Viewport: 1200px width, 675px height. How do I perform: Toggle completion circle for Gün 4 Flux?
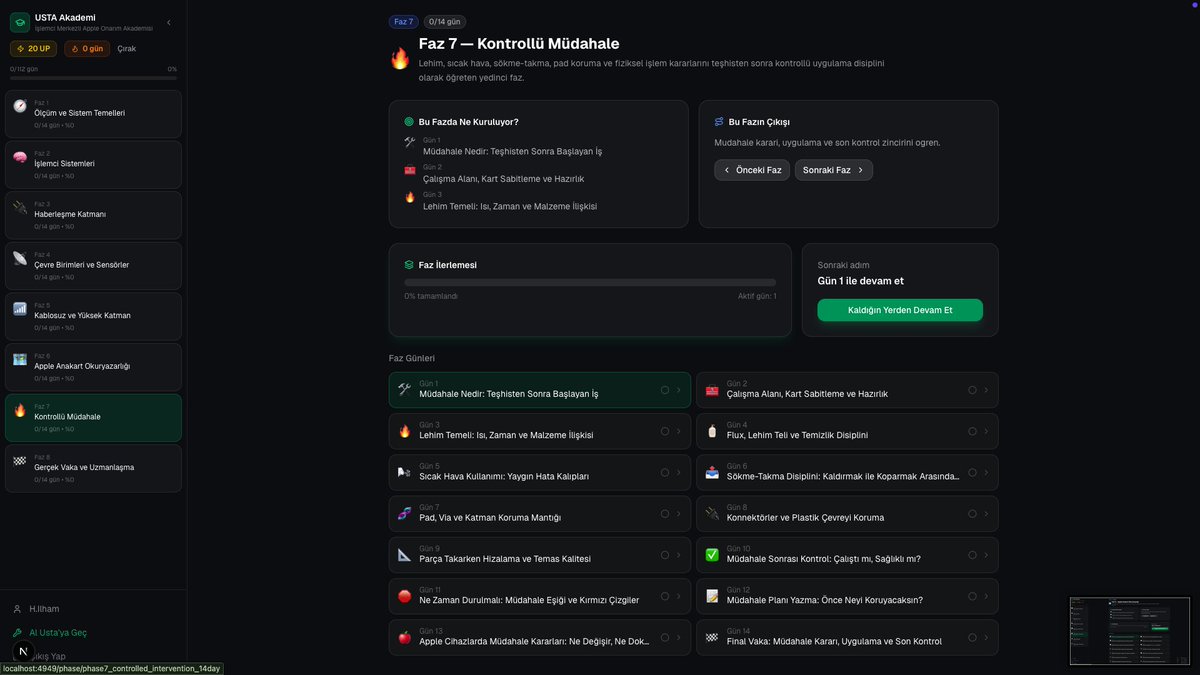972,431
